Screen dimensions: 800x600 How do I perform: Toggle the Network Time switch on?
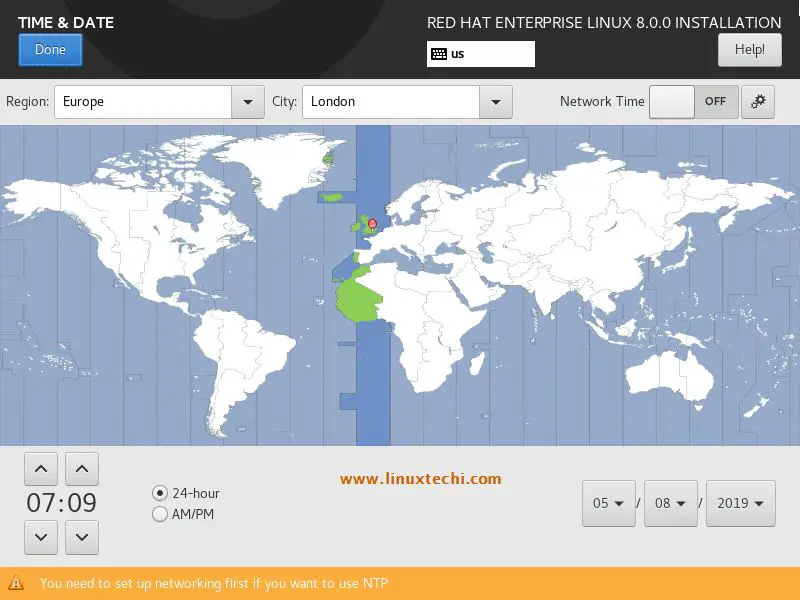click(x=693, y=102)
